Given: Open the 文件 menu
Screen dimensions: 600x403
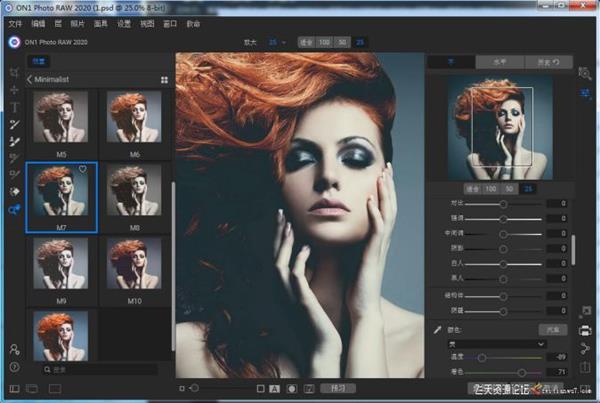Looking at the screenshot, I should tap(14, 22).
